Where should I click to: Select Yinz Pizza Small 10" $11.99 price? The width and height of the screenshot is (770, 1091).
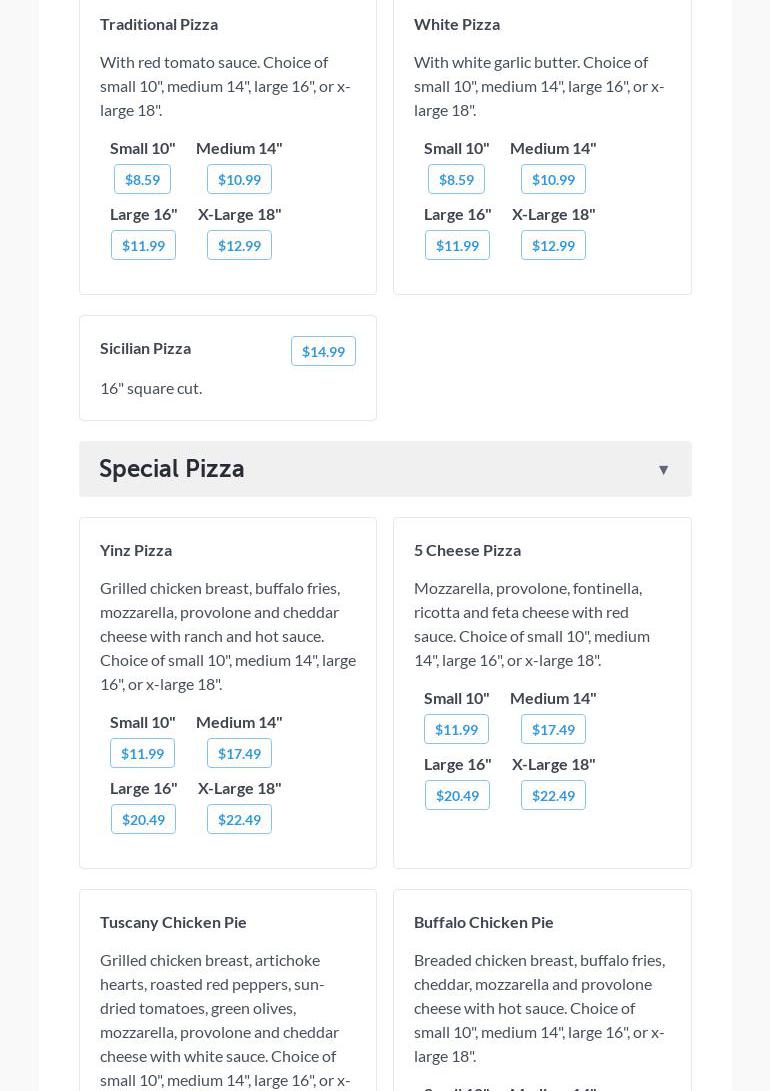tap(142, 754)
